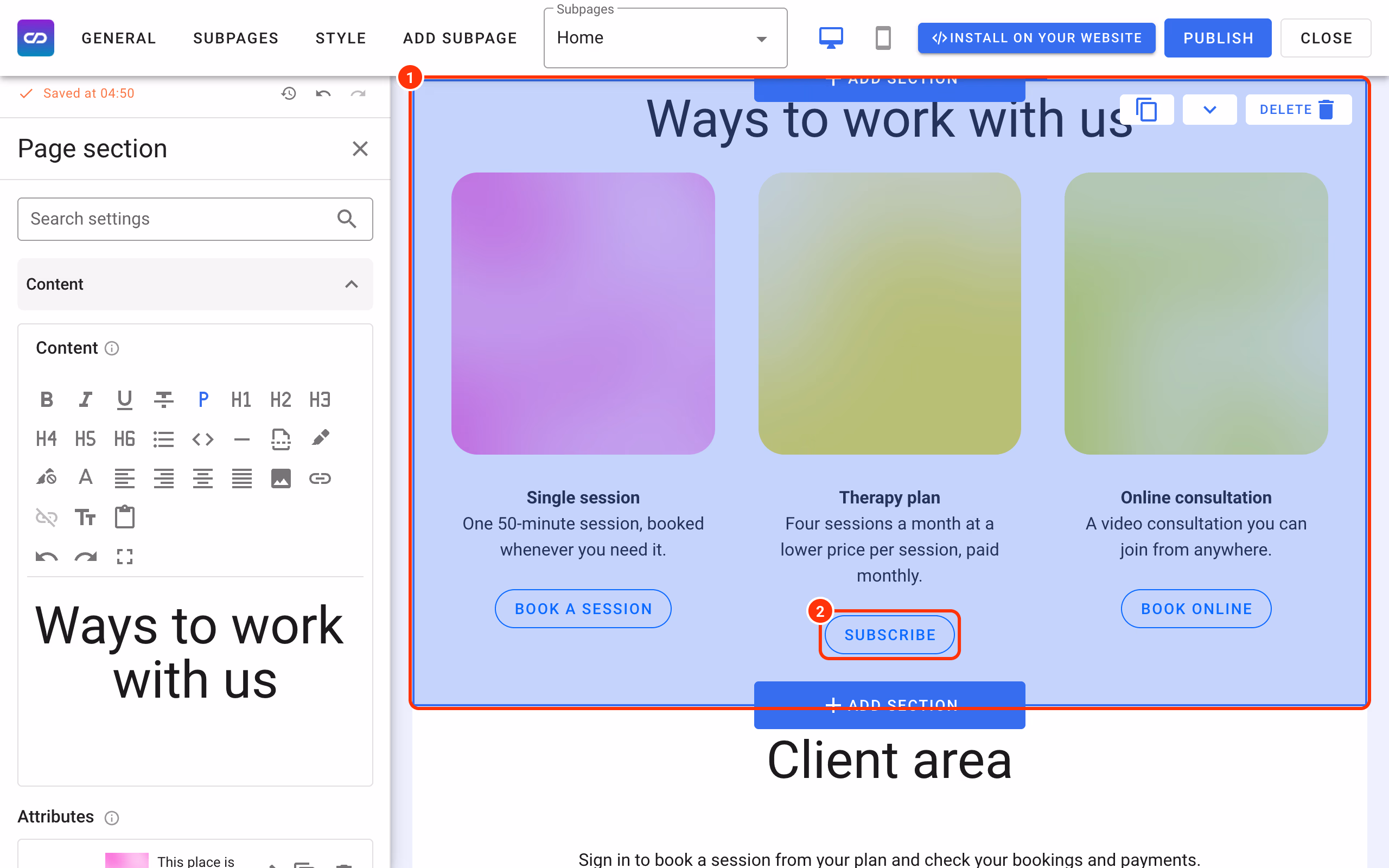Image resolution: width=1389 pixels, height=868 pixels.
Task: Click ADD SUBPAGE
Action: click(460, 38)
